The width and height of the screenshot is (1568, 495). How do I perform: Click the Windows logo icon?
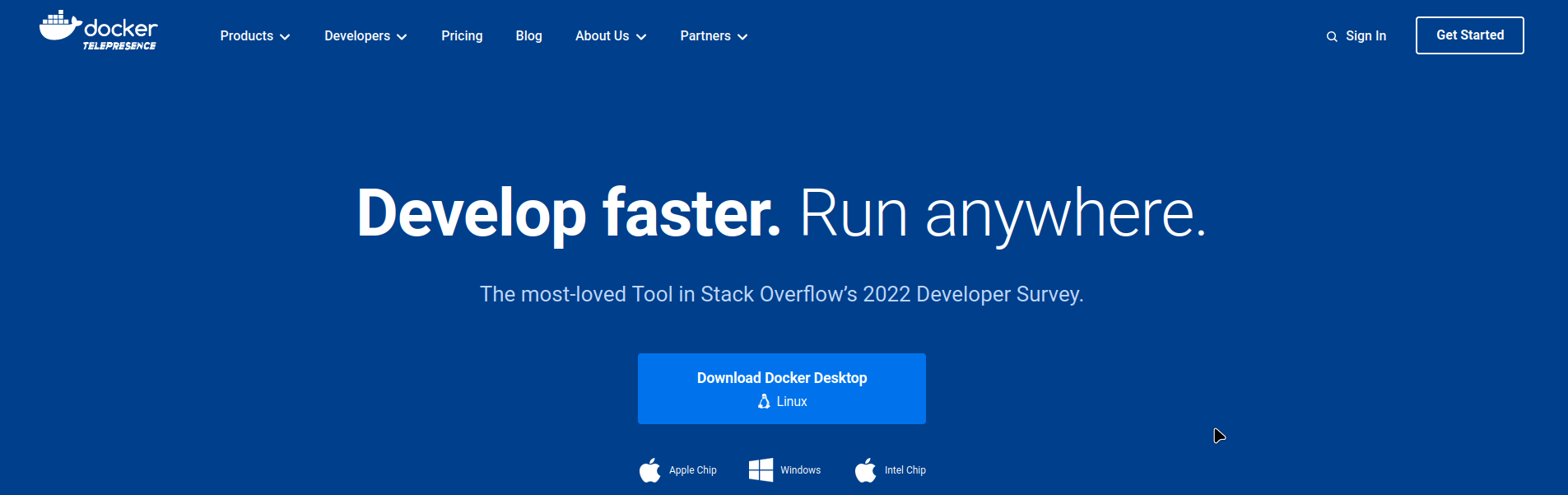point(761,470)
